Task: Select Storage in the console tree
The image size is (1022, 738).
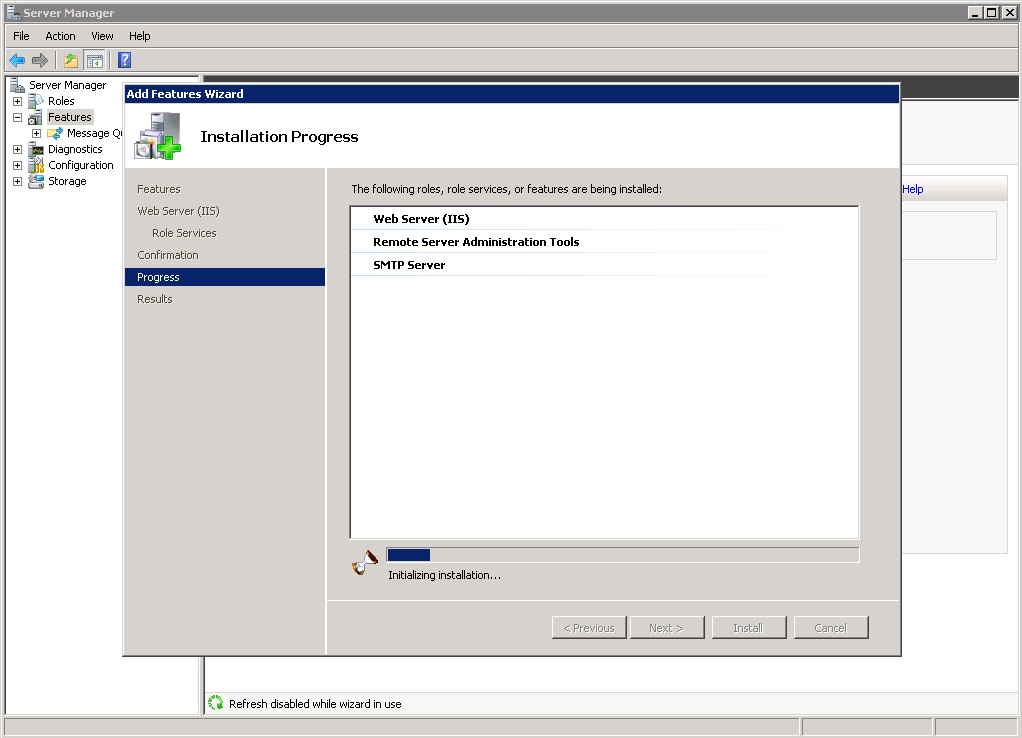Action: (x=67, y=181)
